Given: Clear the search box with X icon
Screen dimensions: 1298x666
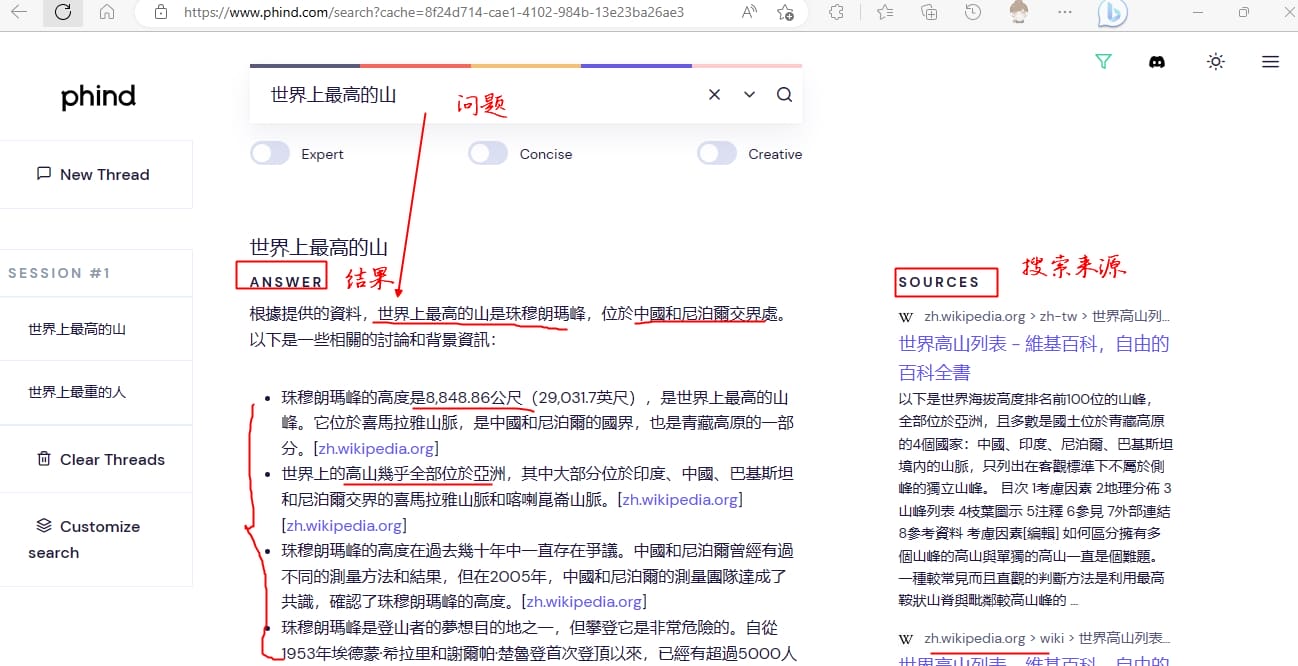Looking at the screenshot, I should point(714,95).
